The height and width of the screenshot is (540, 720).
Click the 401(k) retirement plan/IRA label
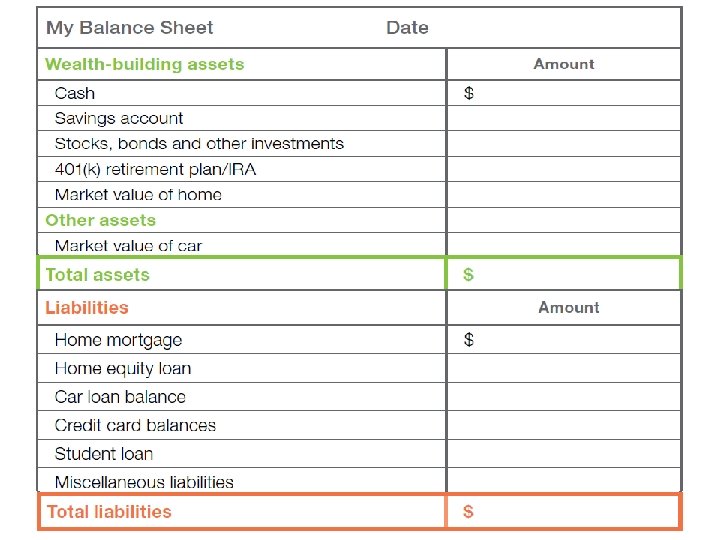[x=155, y=169]
